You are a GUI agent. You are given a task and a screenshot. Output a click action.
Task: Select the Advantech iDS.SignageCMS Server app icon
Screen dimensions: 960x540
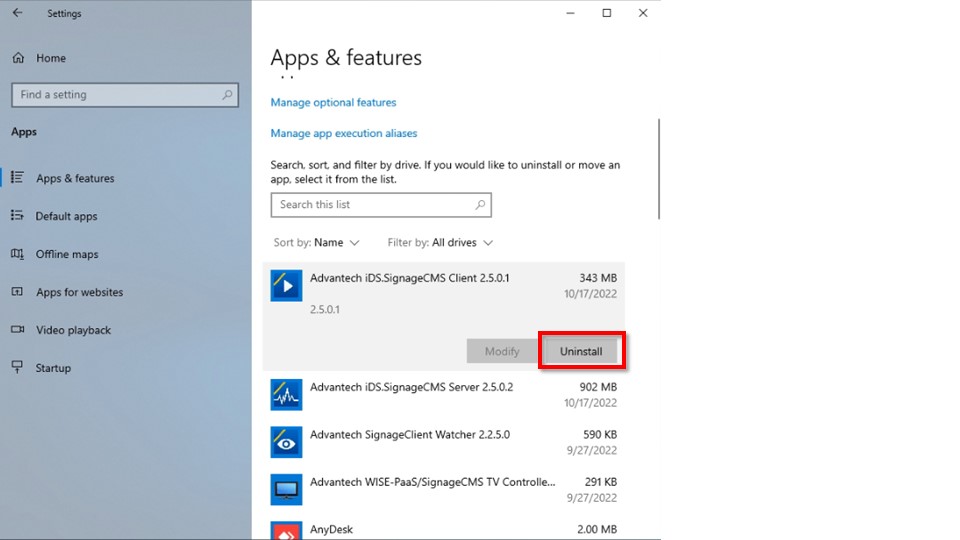(286, 394)
